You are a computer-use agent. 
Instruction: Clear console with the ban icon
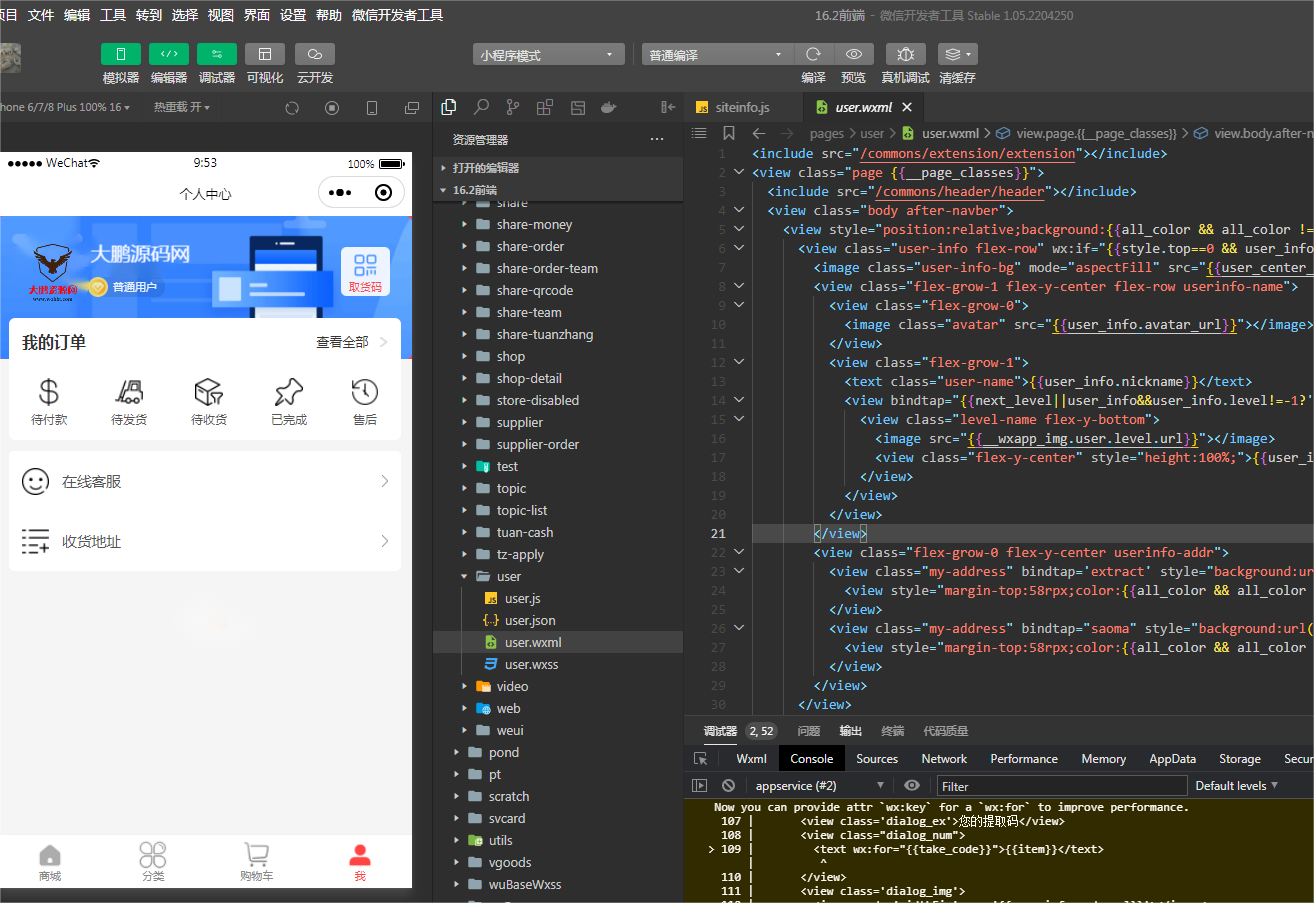[729, 786]
